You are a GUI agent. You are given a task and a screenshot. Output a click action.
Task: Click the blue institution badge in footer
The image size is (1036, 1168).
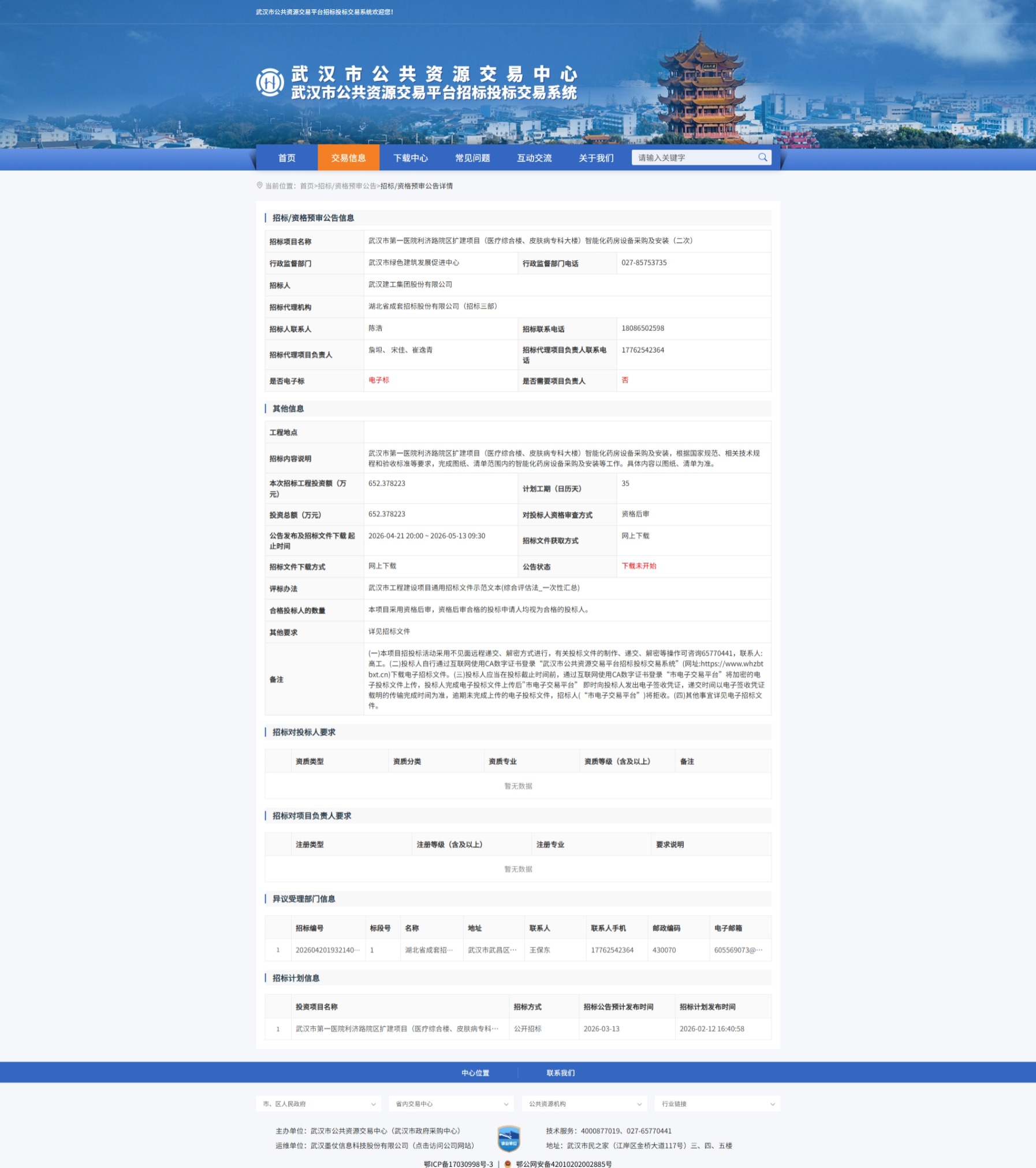(x=509, y=1139)
